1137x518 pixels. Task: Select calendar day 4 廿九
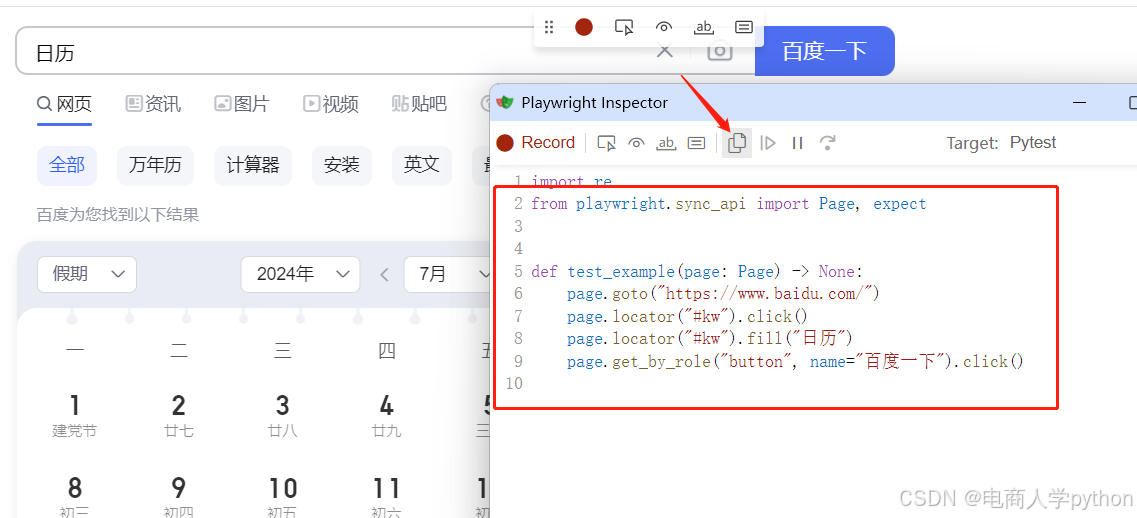[x=386, y=414]
